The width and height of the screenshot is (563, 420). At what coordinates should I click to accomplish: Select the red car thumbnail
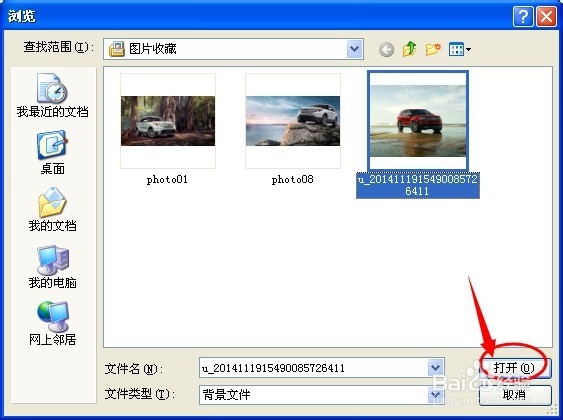[418, 121]
